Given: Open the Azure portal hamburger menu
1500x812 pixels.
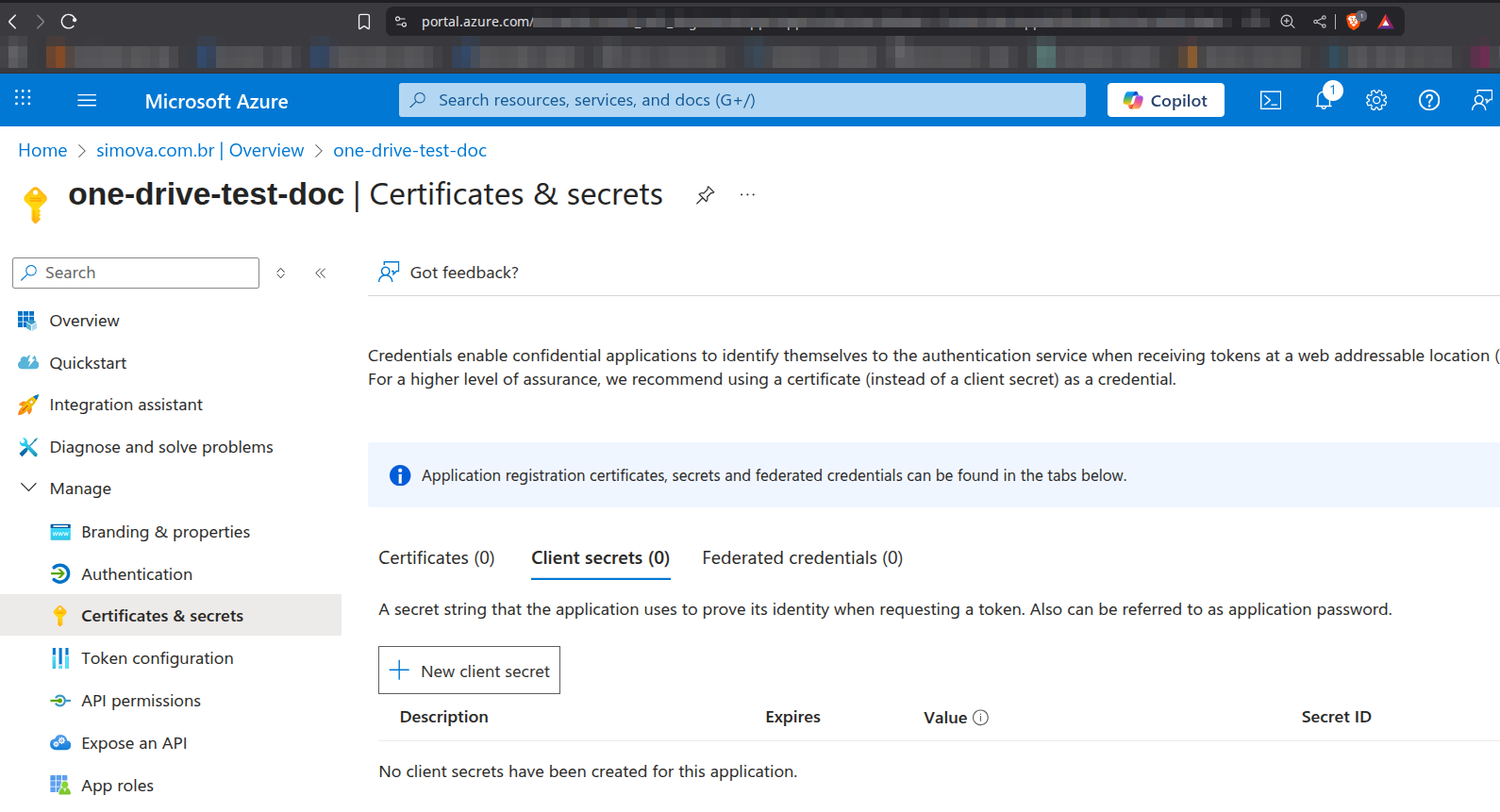Looking at the screenshot, I should 87,100.
